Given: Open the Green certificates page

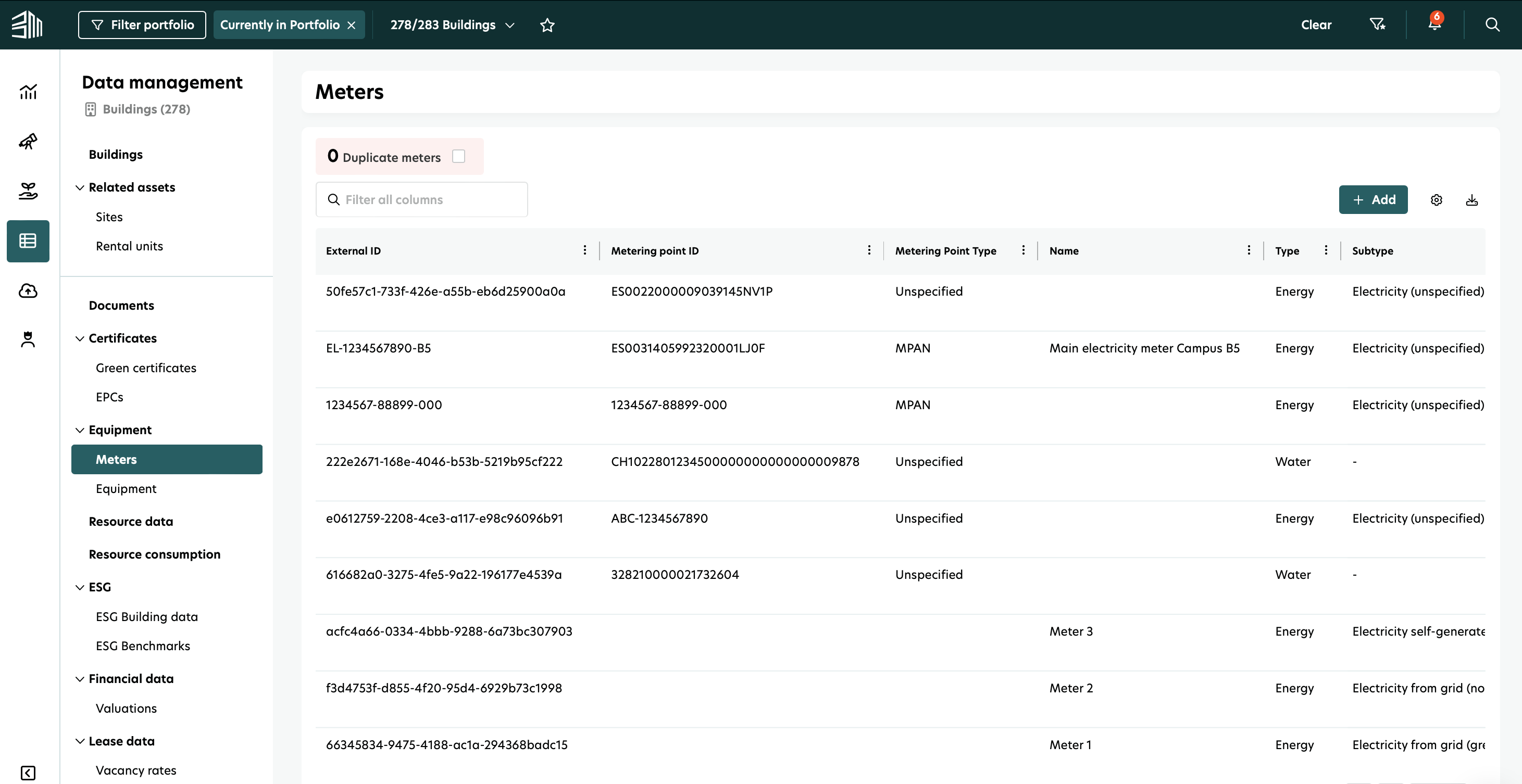Looking at the screenshot, I should [x=146, y=368].
